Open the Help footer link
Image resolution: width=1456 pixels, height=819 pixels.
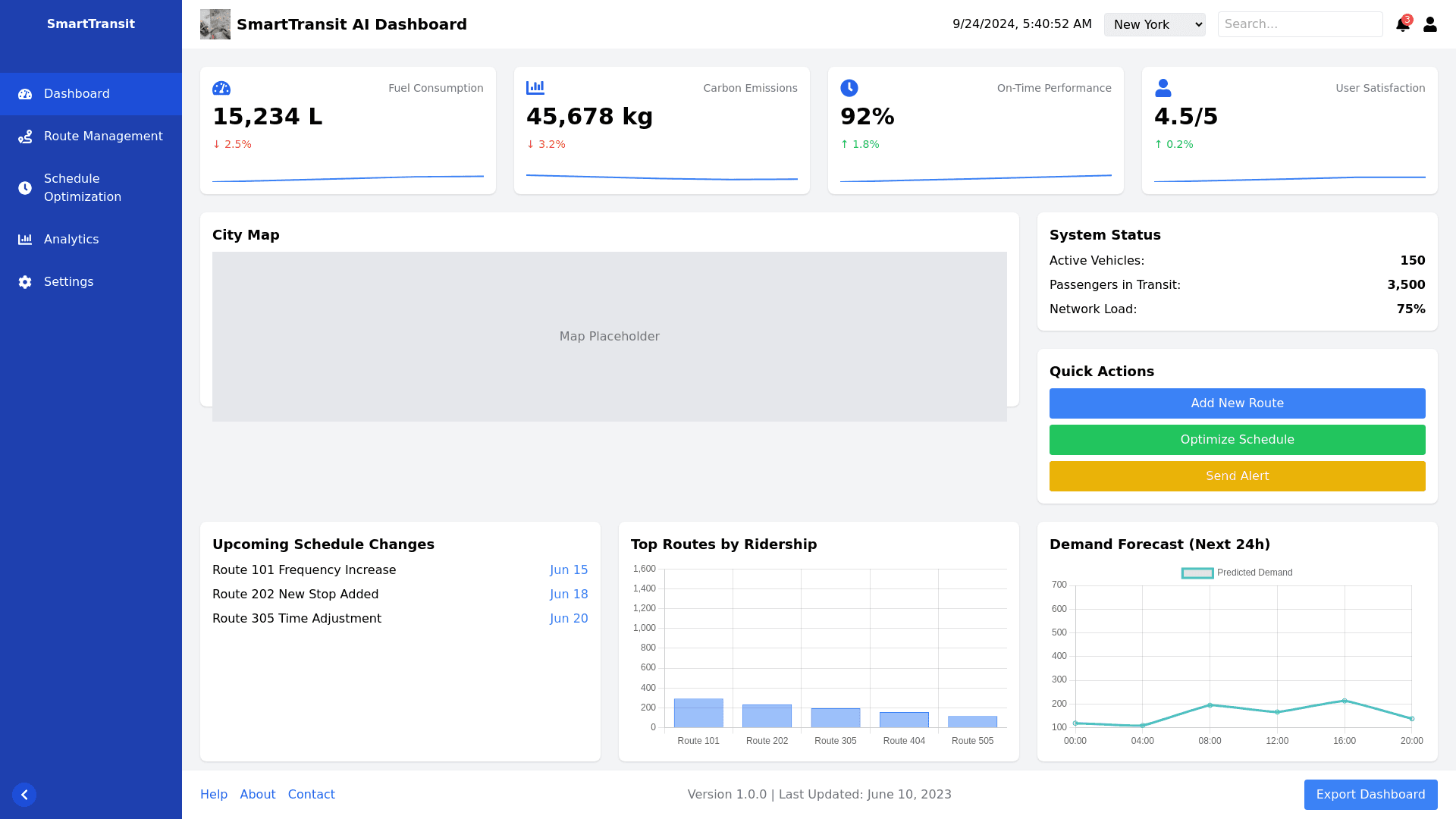click(x=214, y=795)
